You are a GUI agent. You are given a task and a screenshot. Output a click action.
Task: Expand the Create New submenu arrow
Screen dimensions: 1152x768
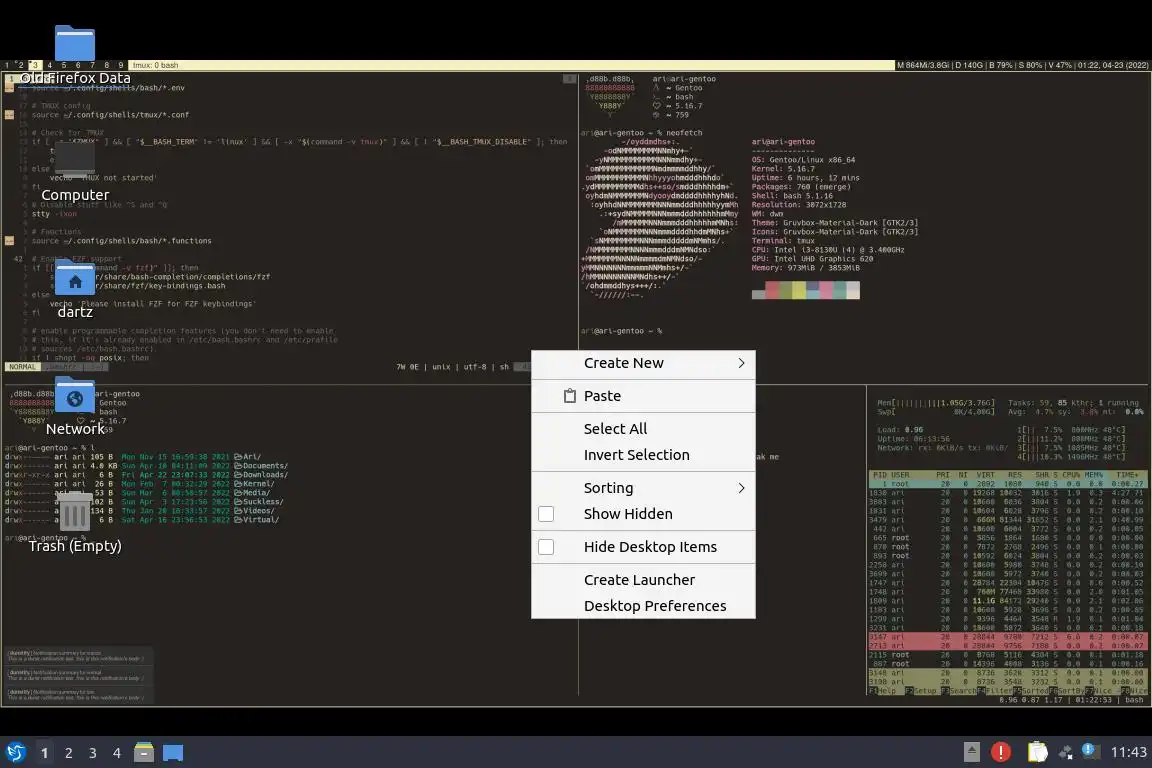click(741, 363)
